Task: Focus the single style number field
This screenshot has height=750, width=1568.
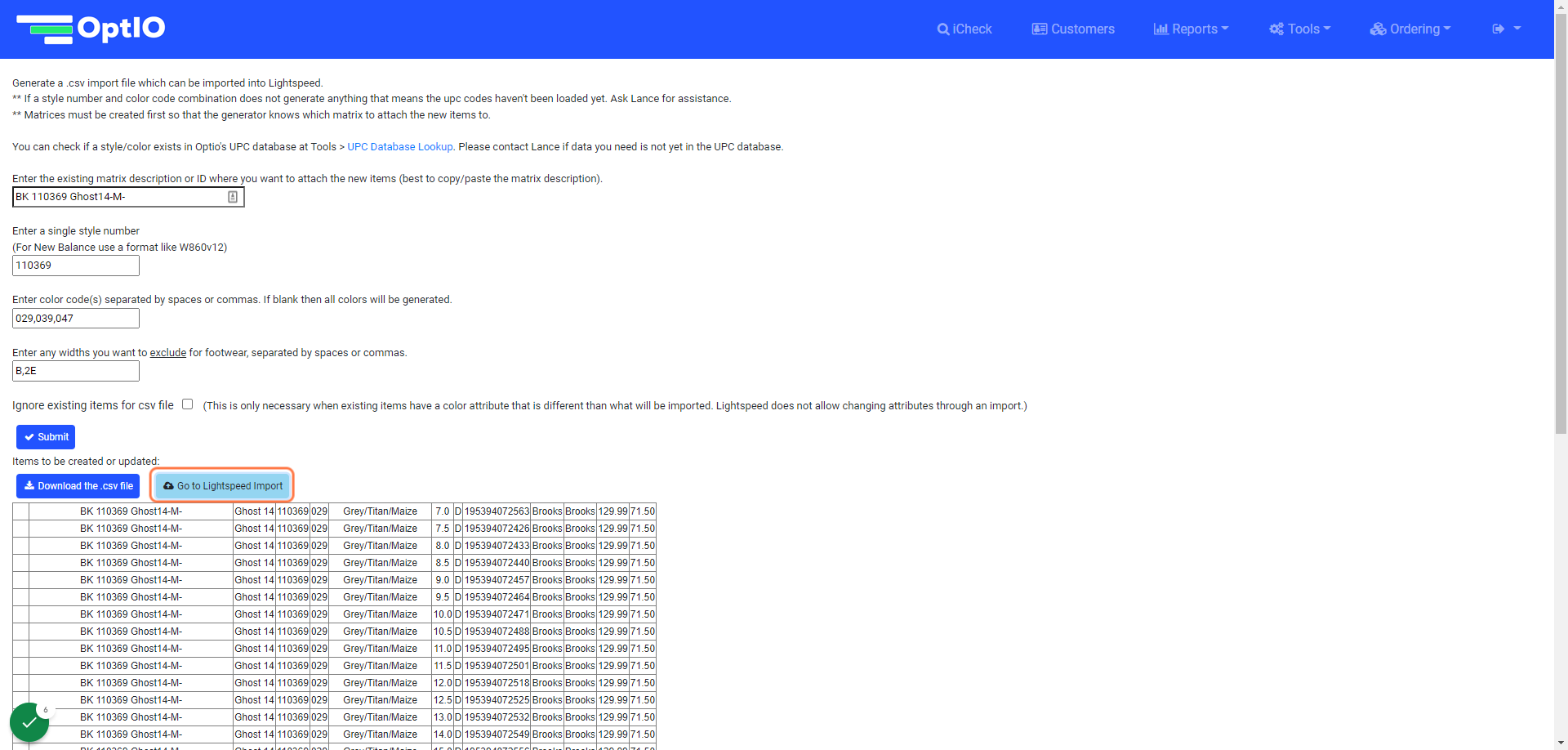Action: click(x=76, y=266)
